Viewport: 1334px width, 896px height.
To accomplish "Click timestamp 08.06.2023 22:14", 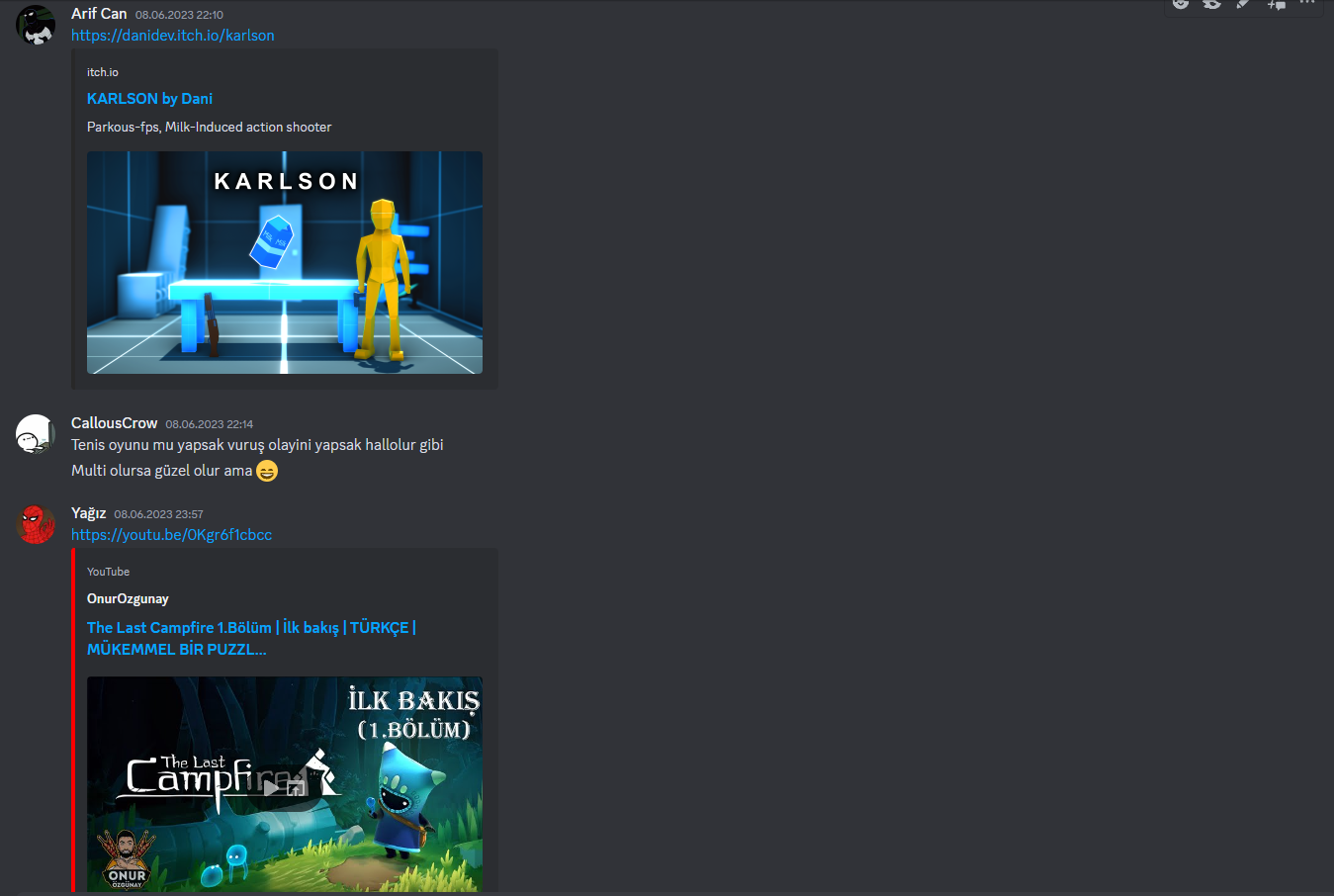I will (210, 424).
